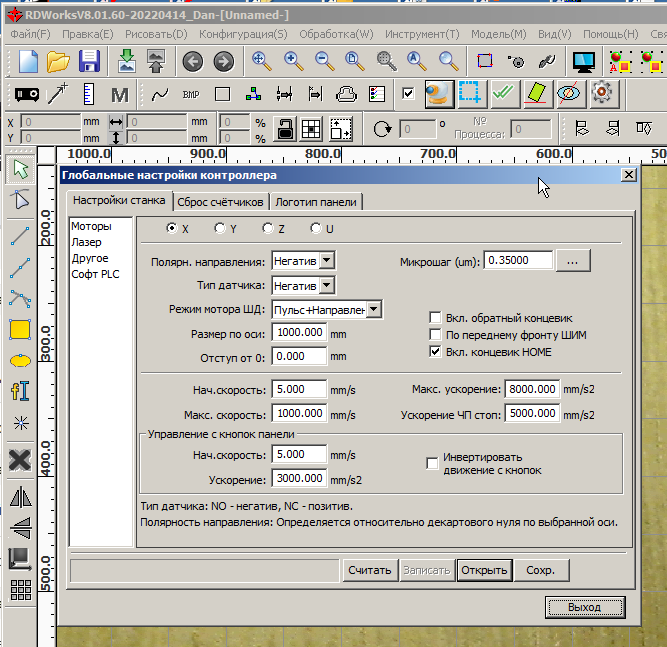
Task: Click the Выход button
Action: coord(584,607)
